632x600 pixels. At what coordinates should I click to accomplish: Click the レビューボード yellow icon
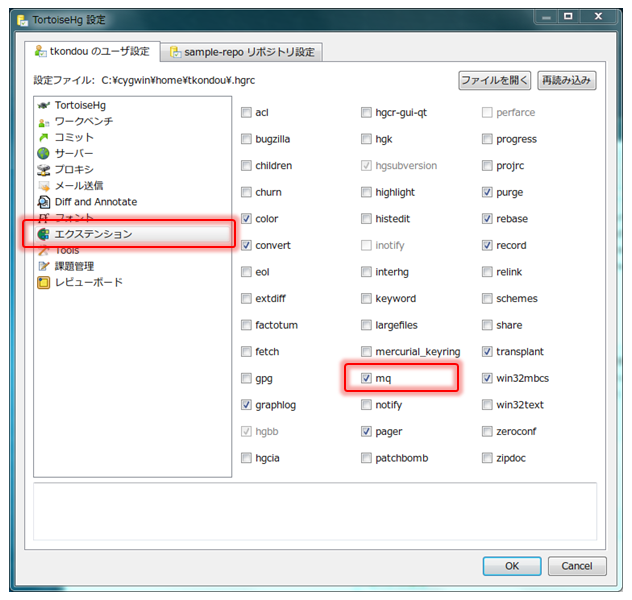click(44, 282)
